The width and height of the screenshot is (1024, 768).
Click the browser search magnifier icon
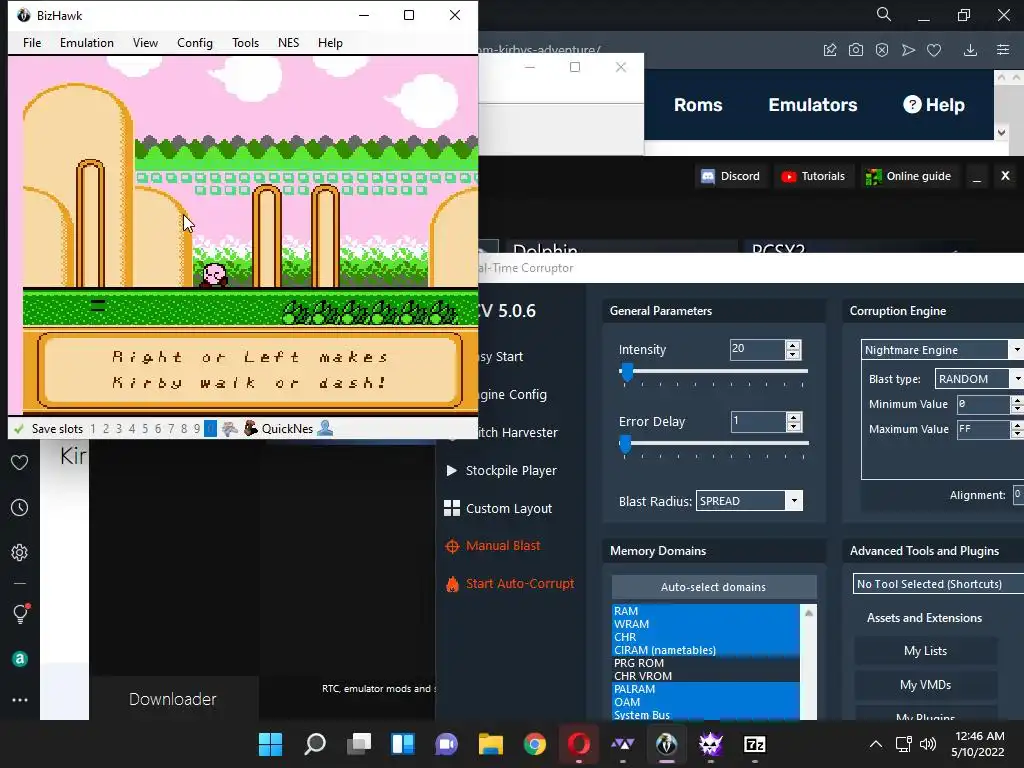tap(884, 14)
